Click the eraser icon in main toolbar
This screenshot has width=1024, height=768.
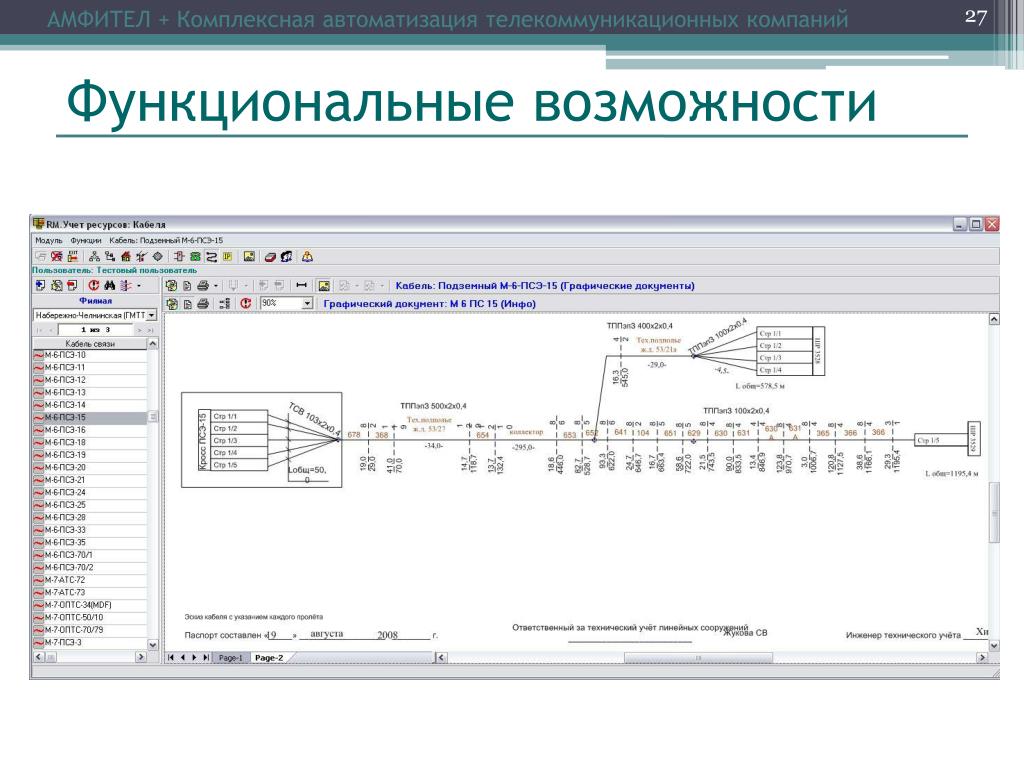(x=270, y=256)
